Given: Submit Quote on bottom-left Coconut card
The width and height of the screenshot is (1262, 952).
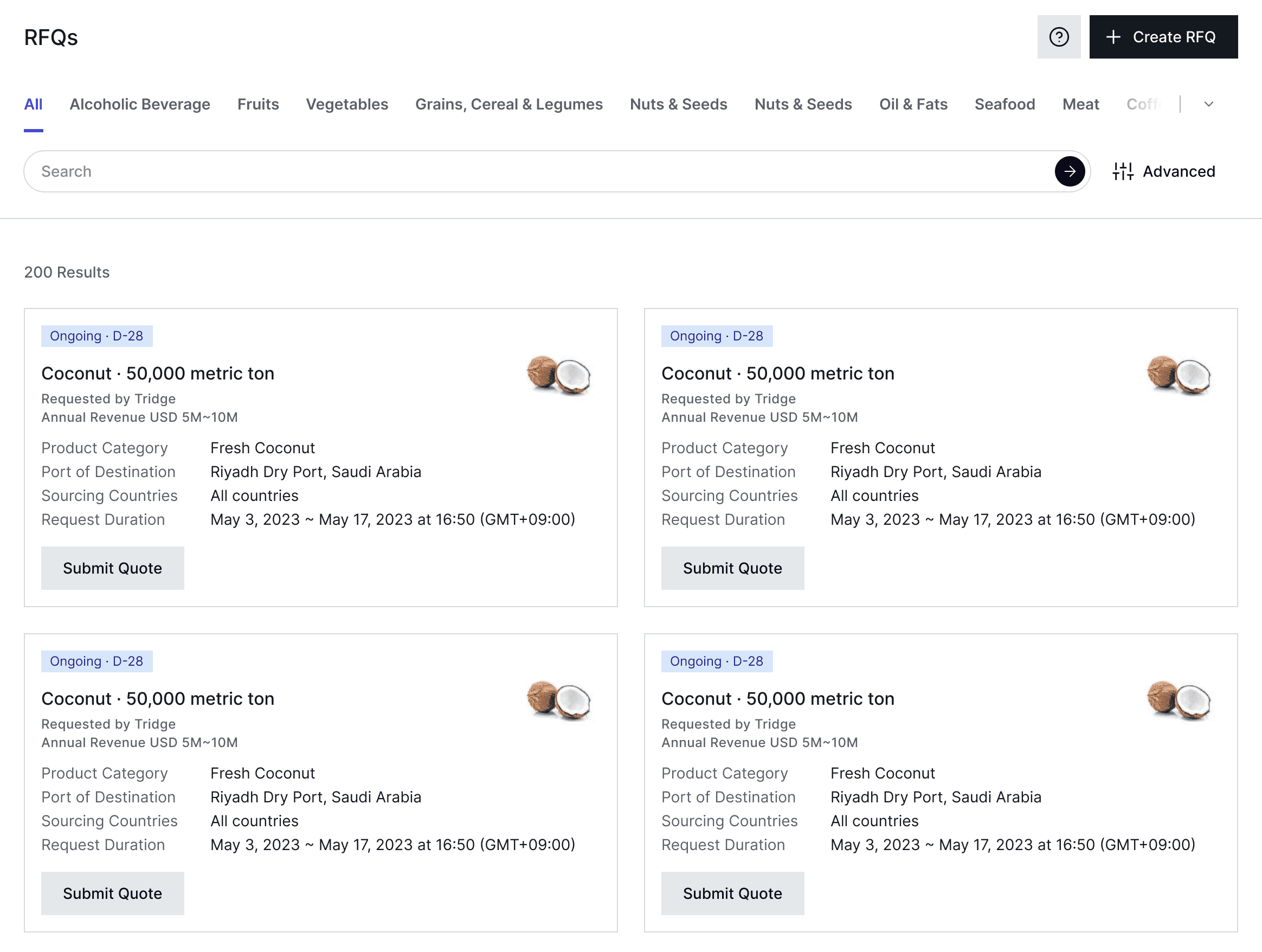Looking at the screenshot, I should pos(112,893).
